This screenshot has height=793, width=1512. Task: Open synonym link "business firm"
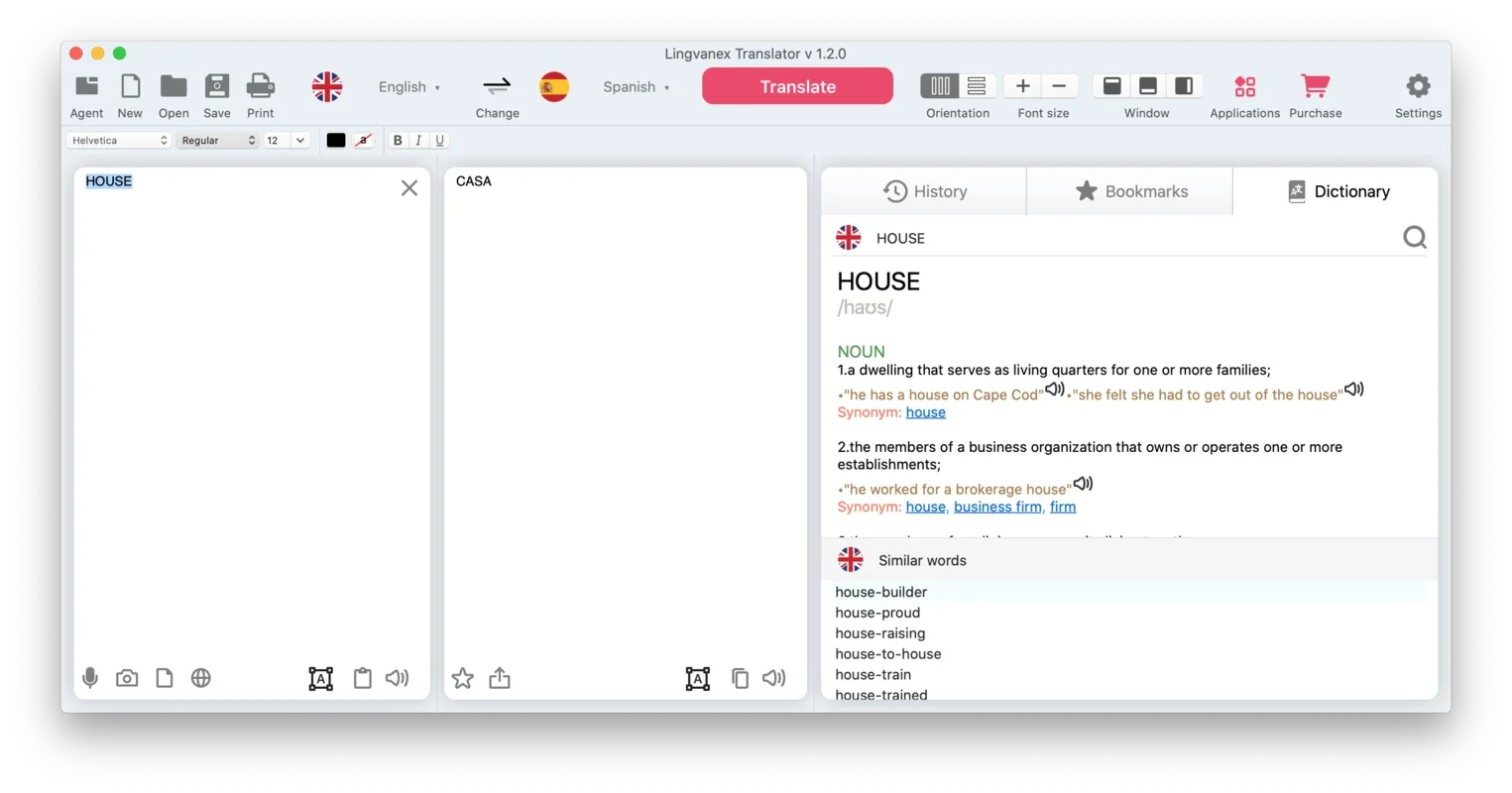997,507
